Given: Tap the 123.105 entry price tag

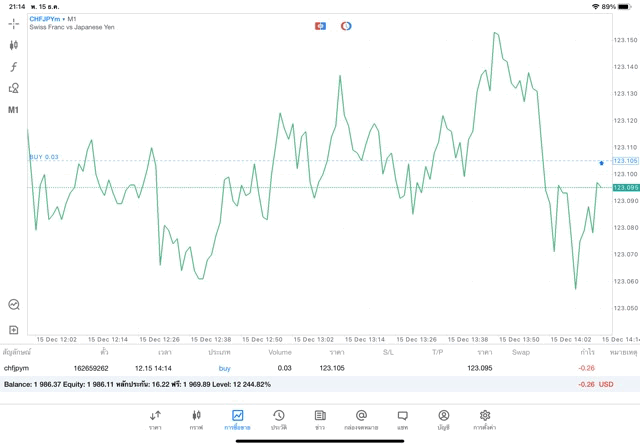Looking at the screenshot, I should pyautogui.click(x=626, y=160).
